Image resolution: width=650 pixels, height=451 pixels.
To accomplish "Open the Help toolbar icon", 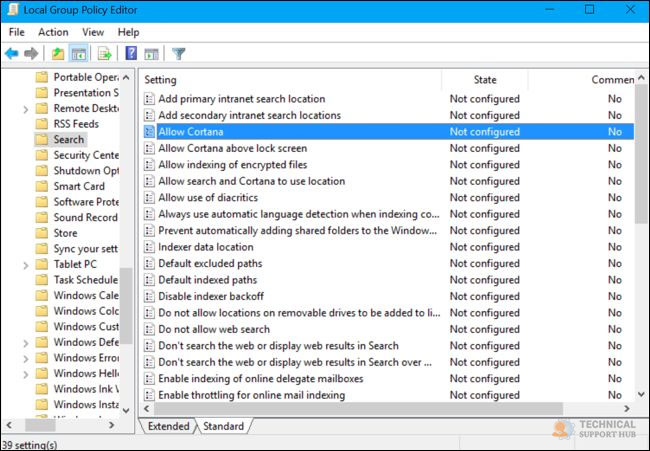I will [131, 53].
